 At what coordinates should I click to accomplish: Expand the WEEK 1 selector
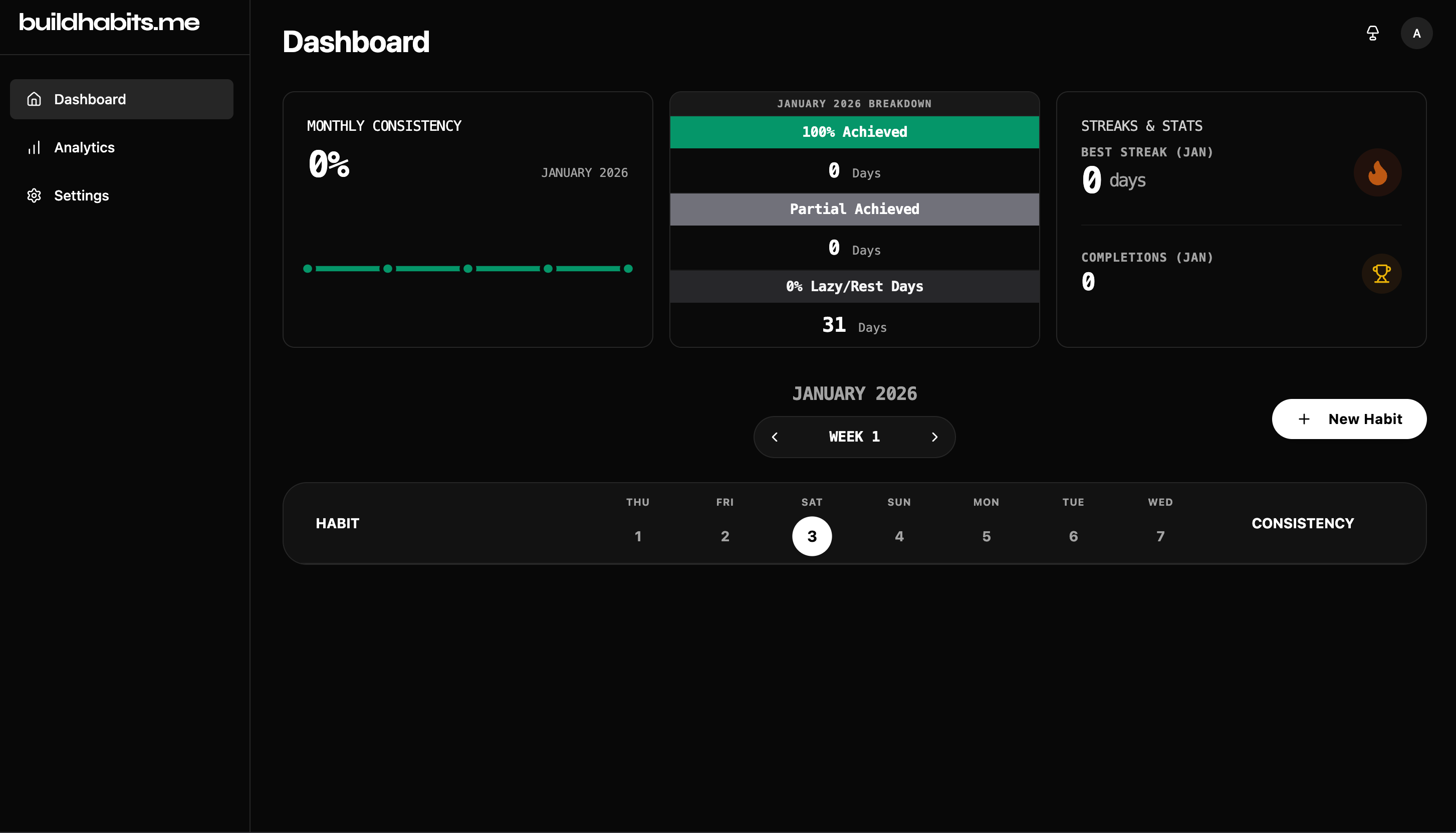[x=854, y=437]
